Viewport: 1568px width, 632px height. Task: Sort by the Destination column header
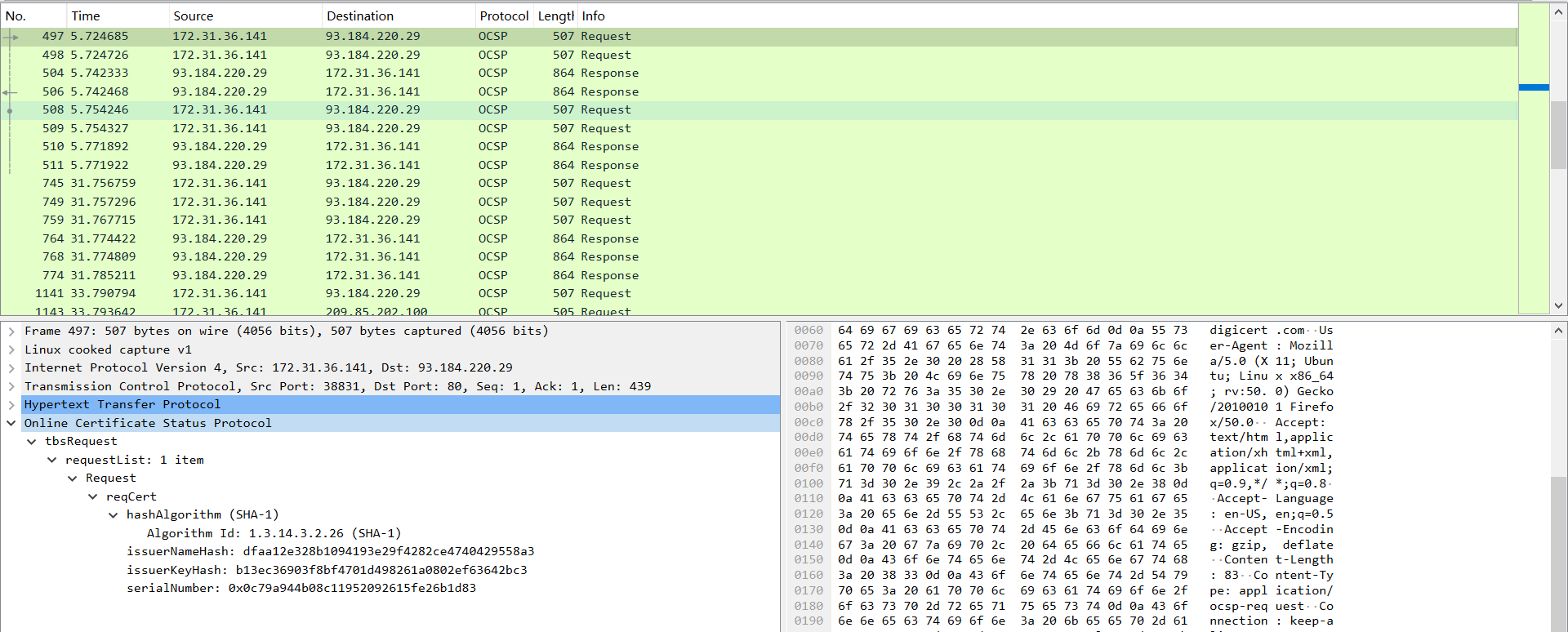pos(398,16)
